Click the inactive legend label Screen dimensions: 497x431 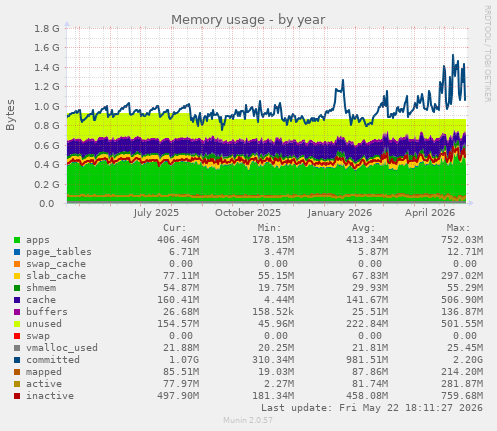tap(50, 396)
